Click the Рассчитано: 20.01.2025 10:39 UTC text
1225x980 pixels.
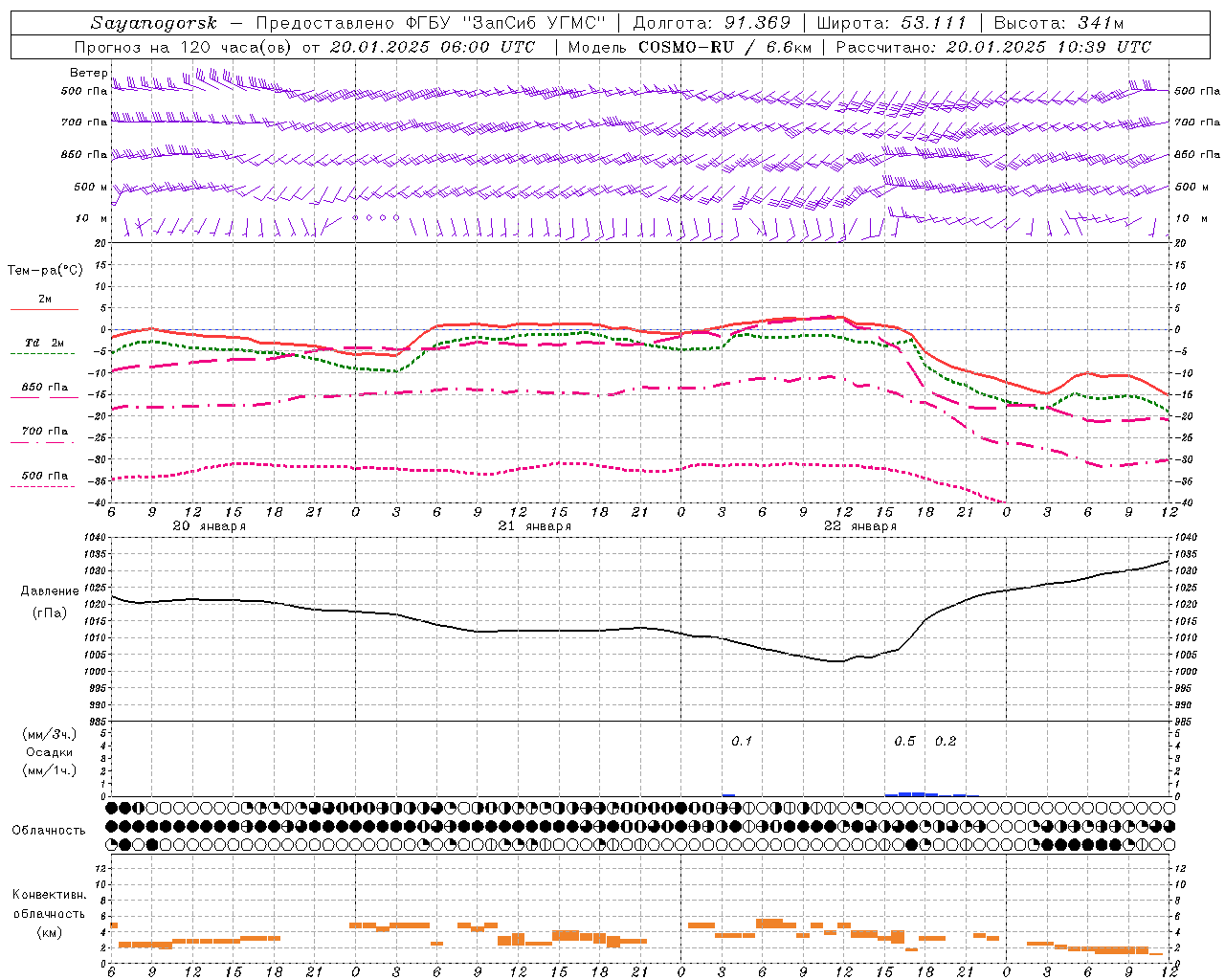[x=993, y=47]
